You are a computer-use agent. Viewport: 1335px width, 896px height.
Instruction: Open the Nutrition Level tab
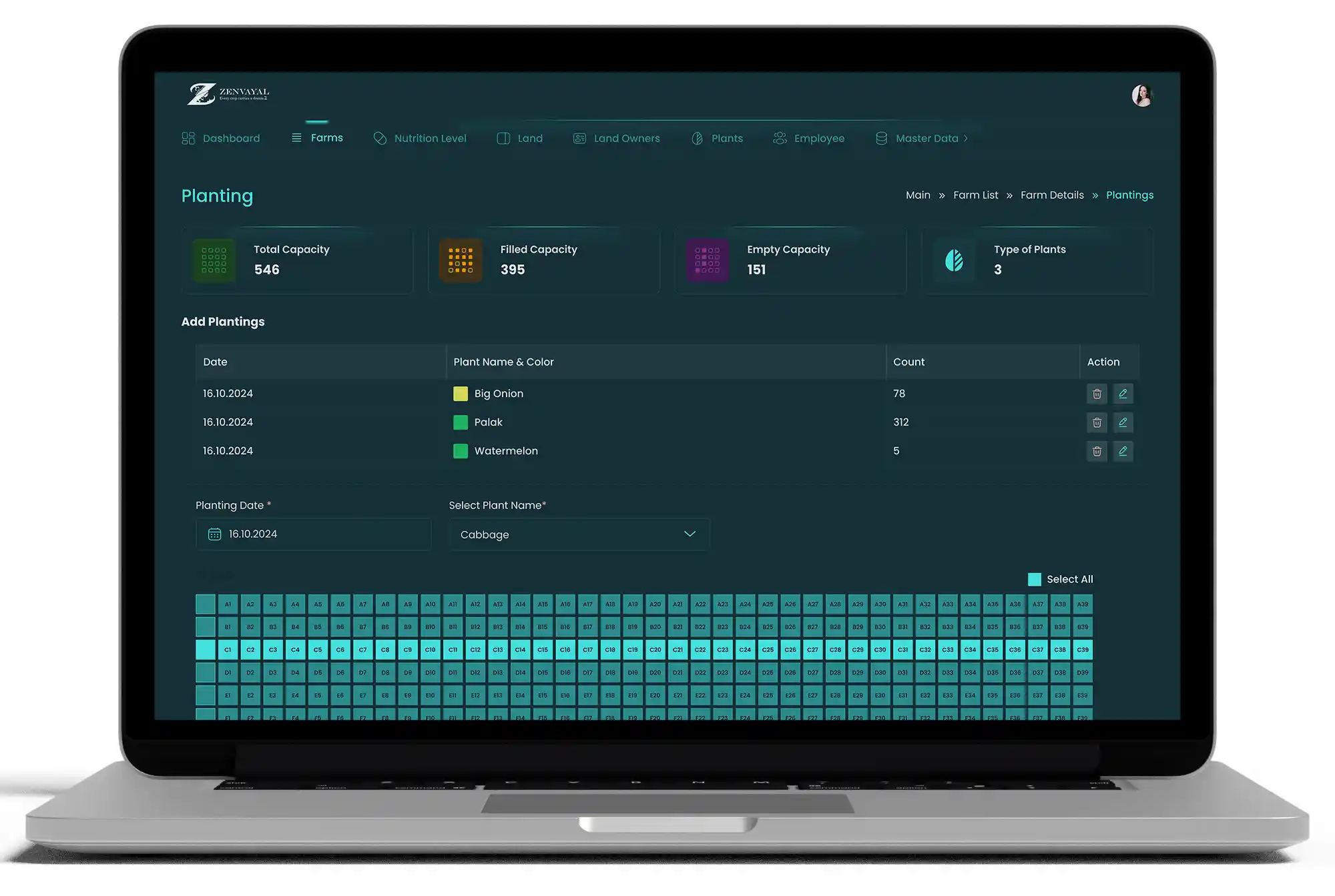point(420,138)
